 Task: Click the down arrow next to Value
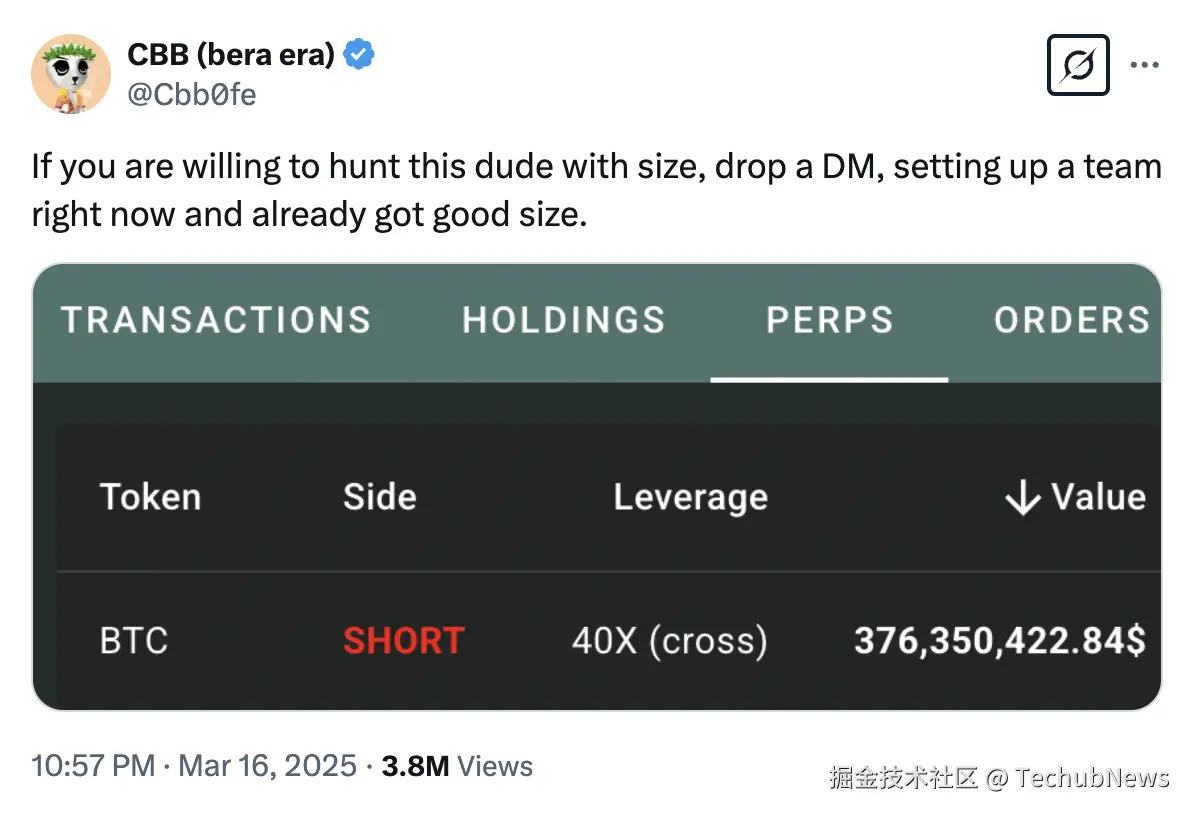1022,498
